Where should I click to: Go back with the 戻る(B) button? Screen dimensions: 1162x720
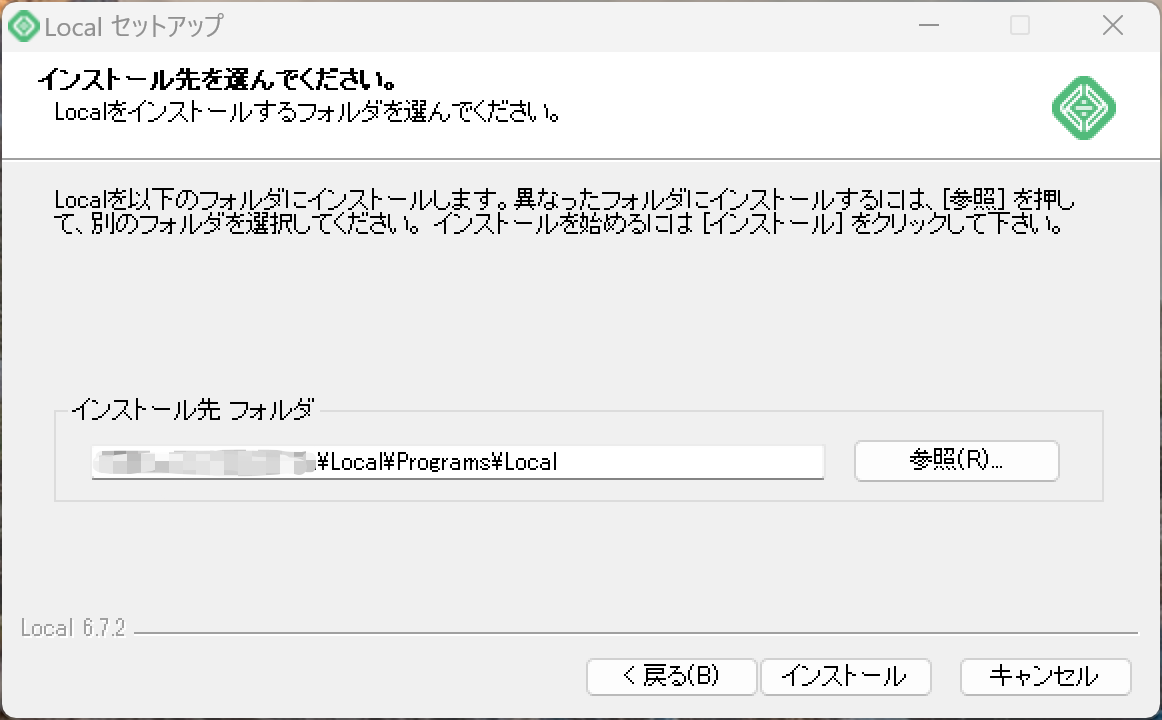click(x=671, y=676)
